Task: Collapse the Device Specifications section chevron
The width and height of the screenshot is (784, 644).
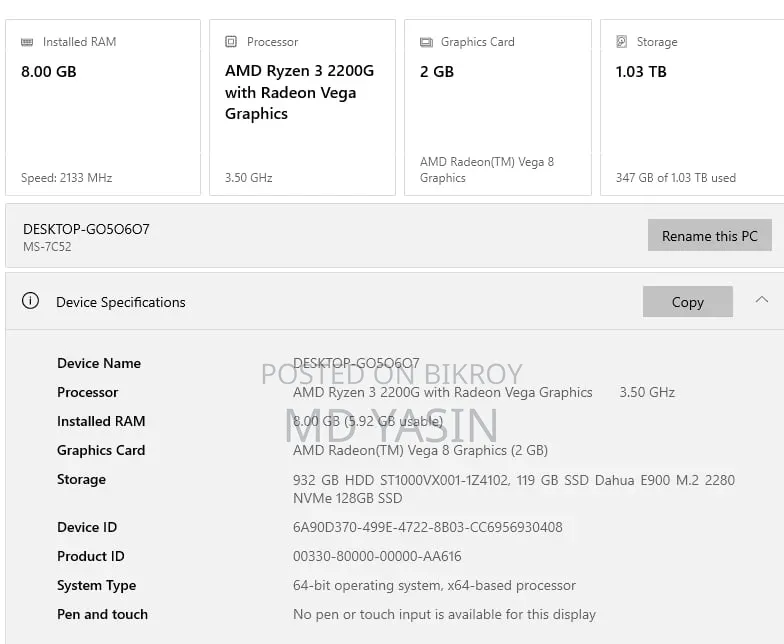Action: (x=762, y=300)
